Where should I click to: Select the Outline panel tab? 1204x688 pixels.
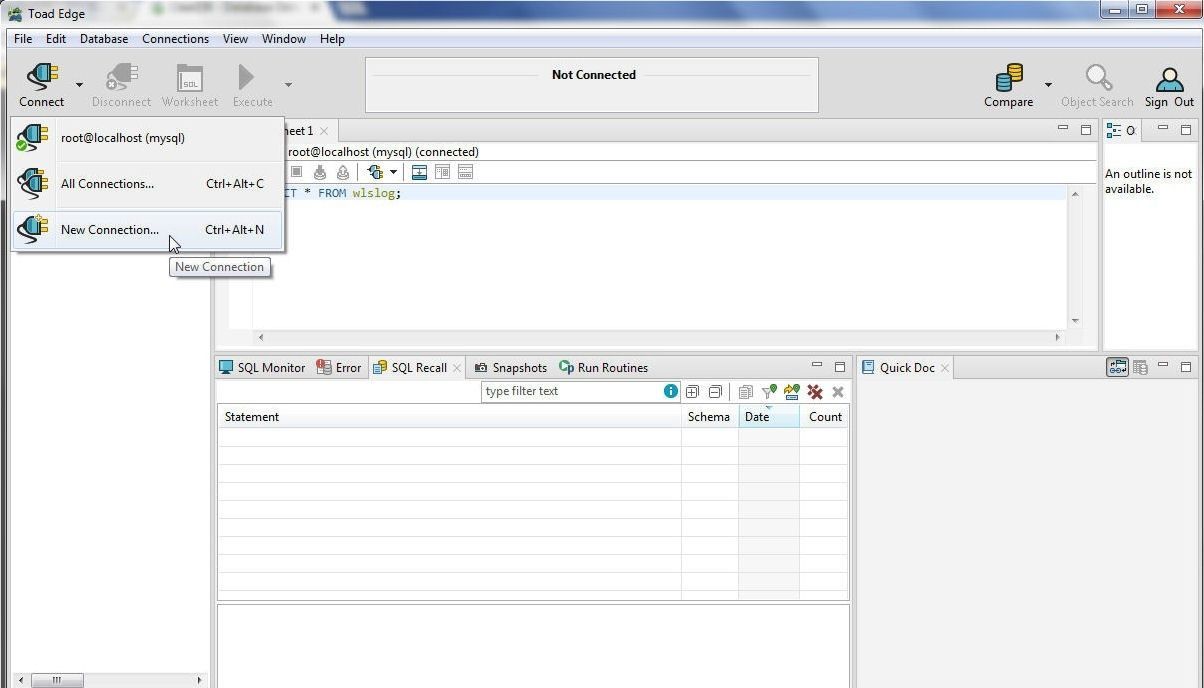coord(1121,131)
